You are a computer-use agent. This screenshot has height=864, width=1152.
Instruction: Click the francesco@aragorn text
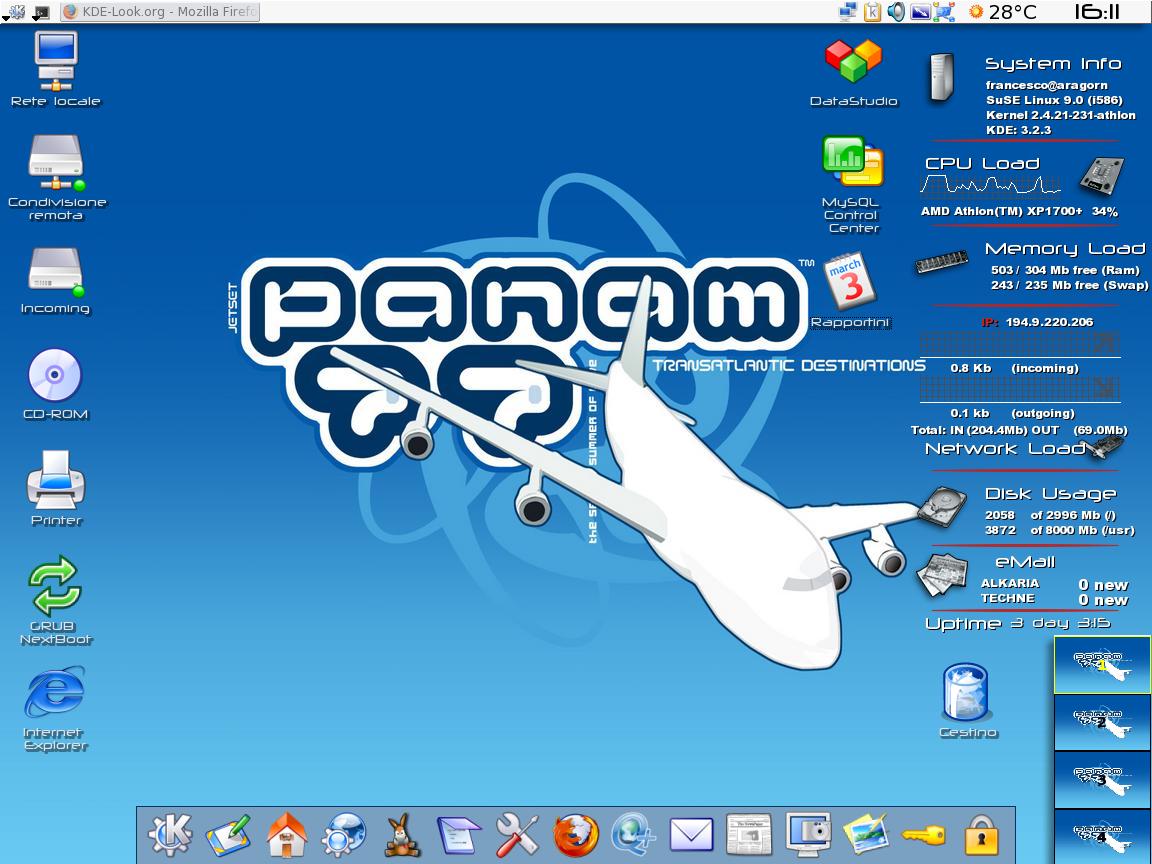click(x=1046, y=85)
